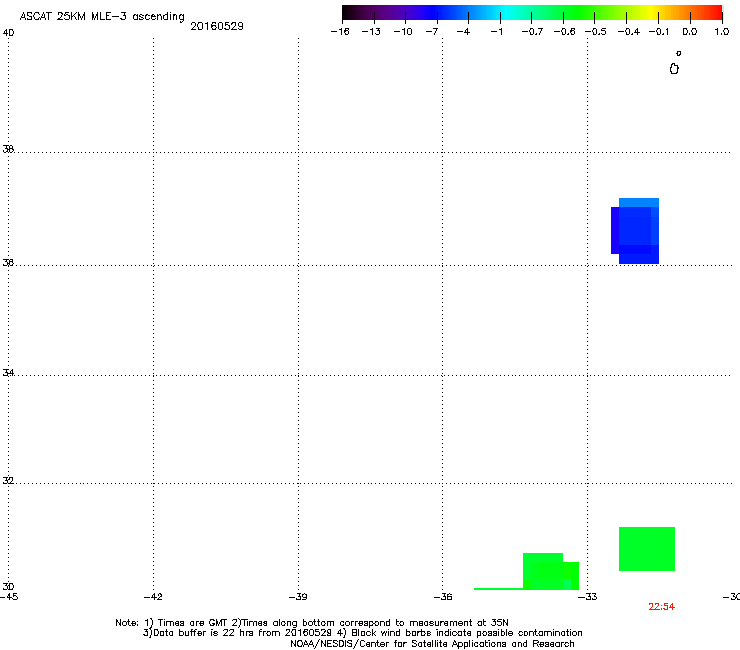Select the '1.0' color scale label
Image resolution: width=740 pixels, height=650 pixels.
[x=722, y=32]
